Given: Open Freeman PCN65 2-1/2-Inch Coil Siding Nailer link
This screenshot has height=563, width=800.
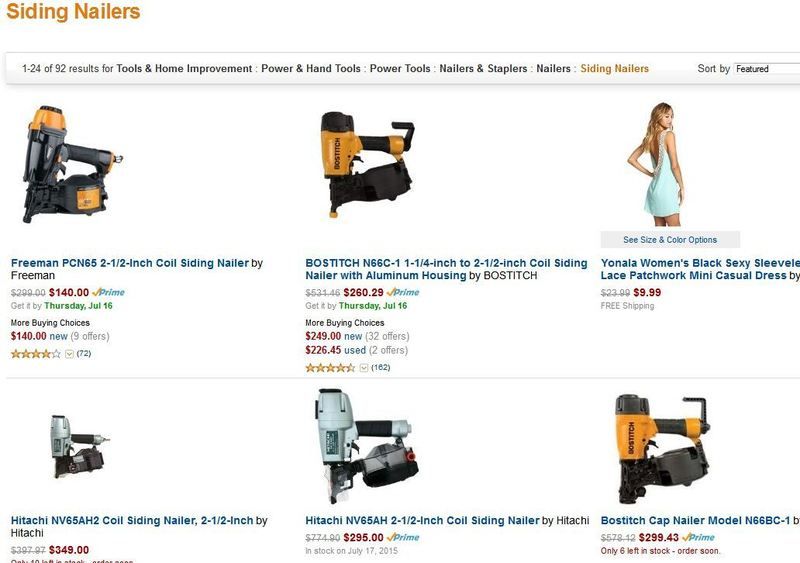Looking at the screenshot, I should coord(130,263).
